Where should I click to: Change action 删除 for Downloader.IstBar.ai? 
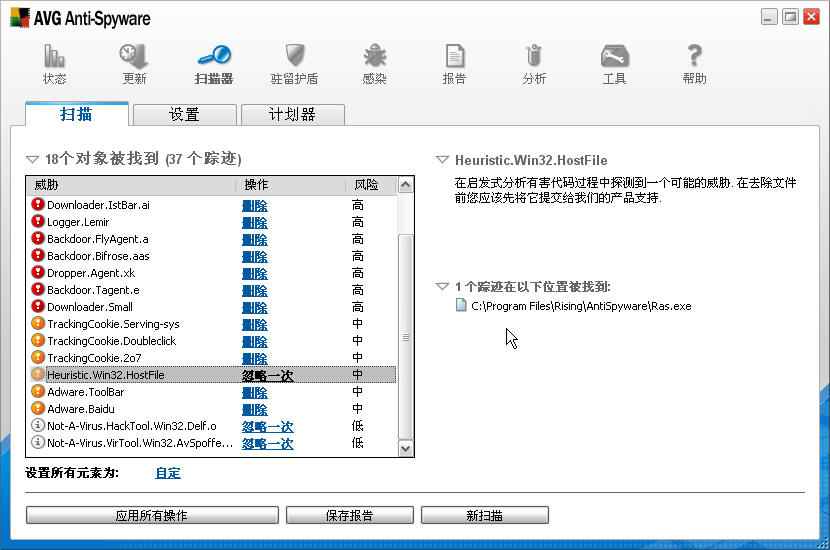(255, 205)
